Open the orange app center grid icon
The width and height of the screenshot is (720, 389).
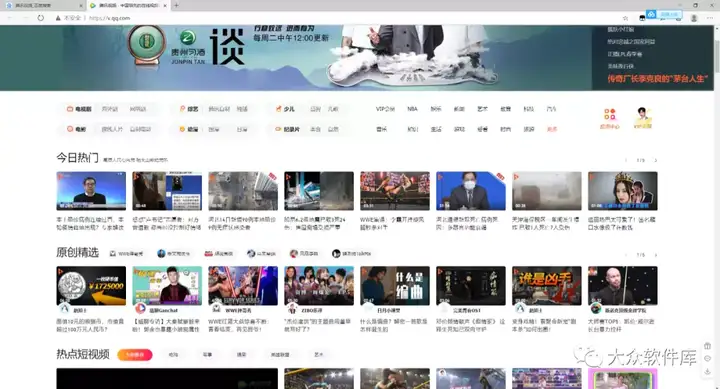click(x=610, y=114)
